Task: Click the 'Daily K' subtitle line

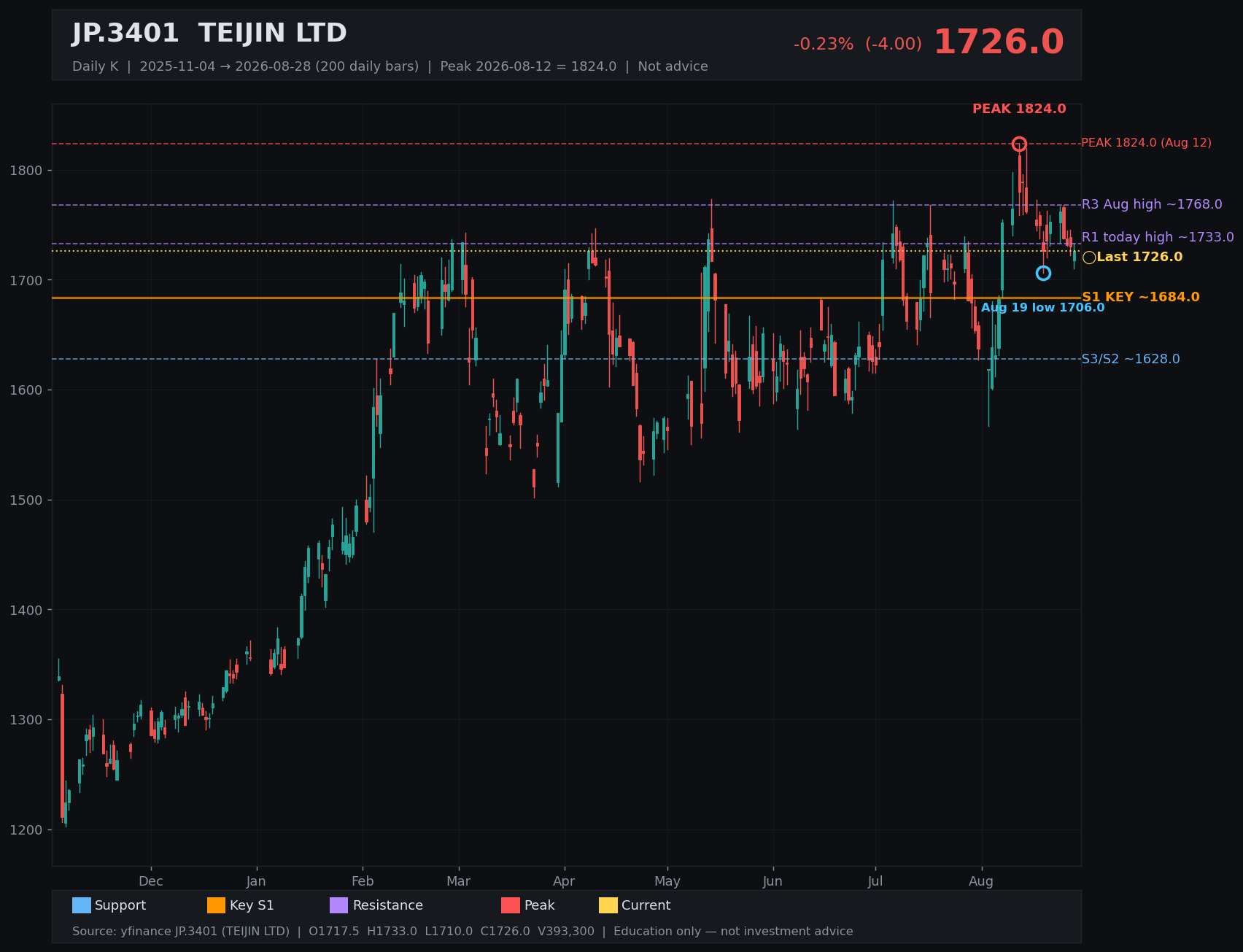Action: pyautogui.click(x=390, y=66)
